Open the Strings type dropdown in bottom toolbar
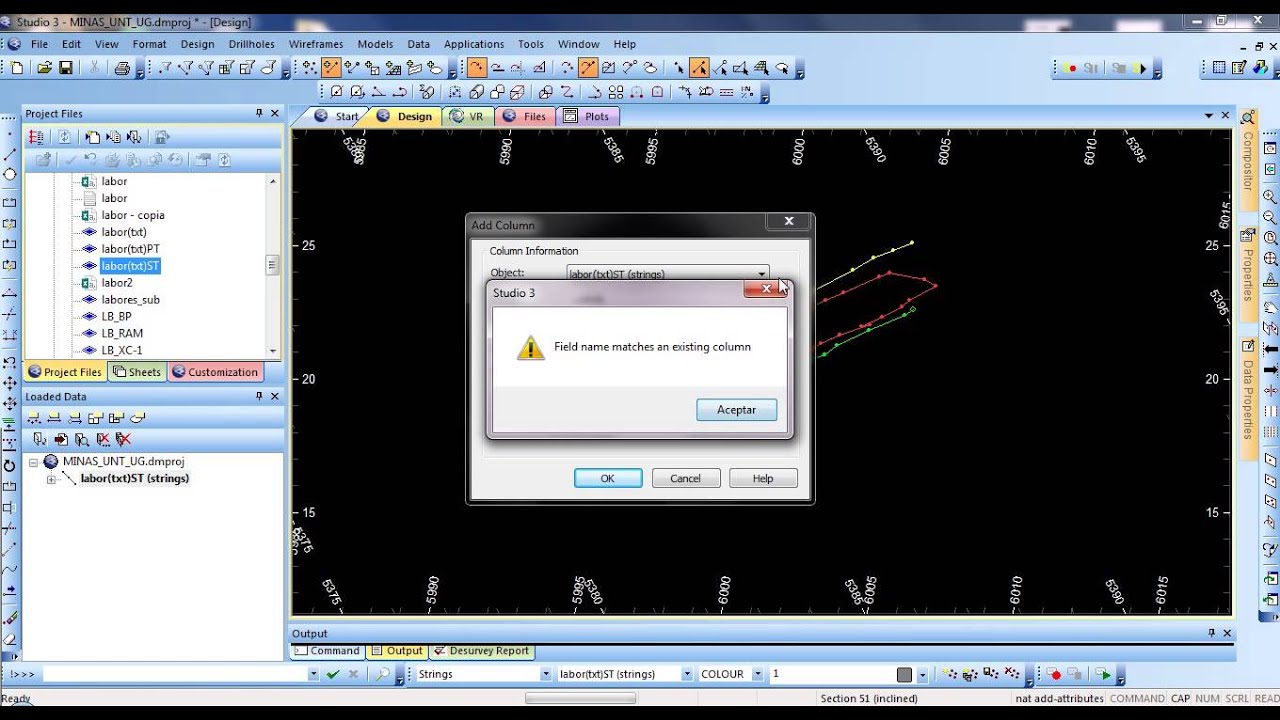The image size is (1280, 720). coord(545,674)
